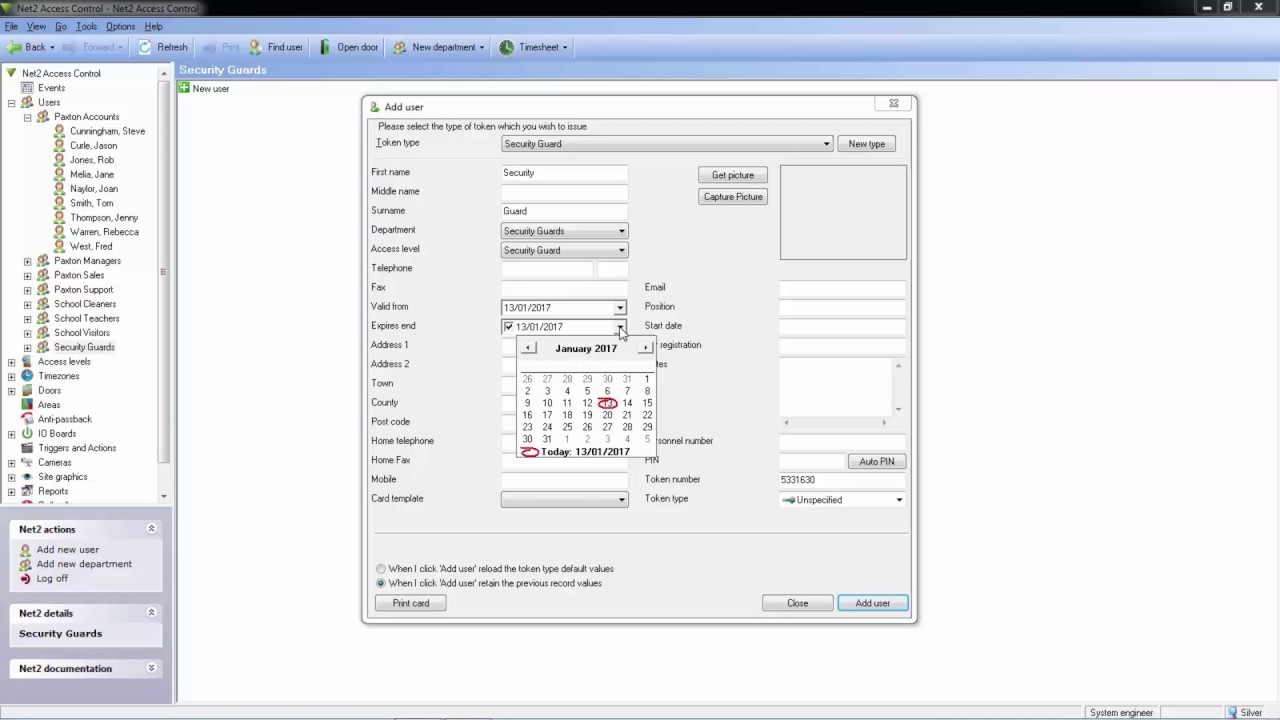Click the Refresh icon in toolbar
The width and height of the screenshot is (1280, 720).
click(x=146, y=47)
